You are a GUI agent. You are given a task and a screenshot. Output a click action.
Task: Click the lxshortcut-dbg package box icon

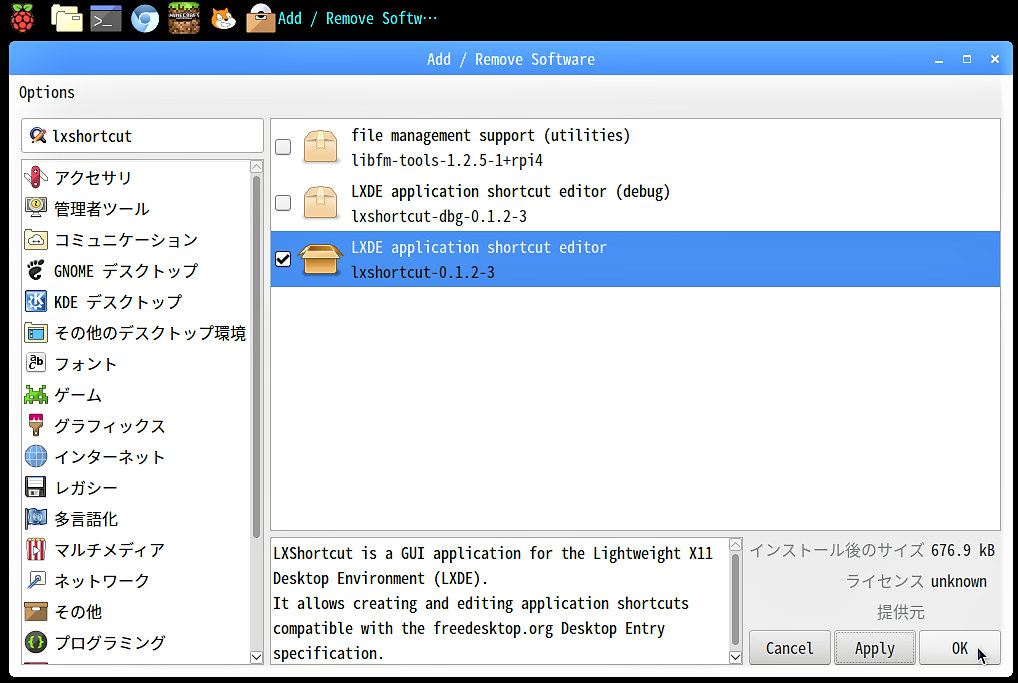(x=320, y=203)
